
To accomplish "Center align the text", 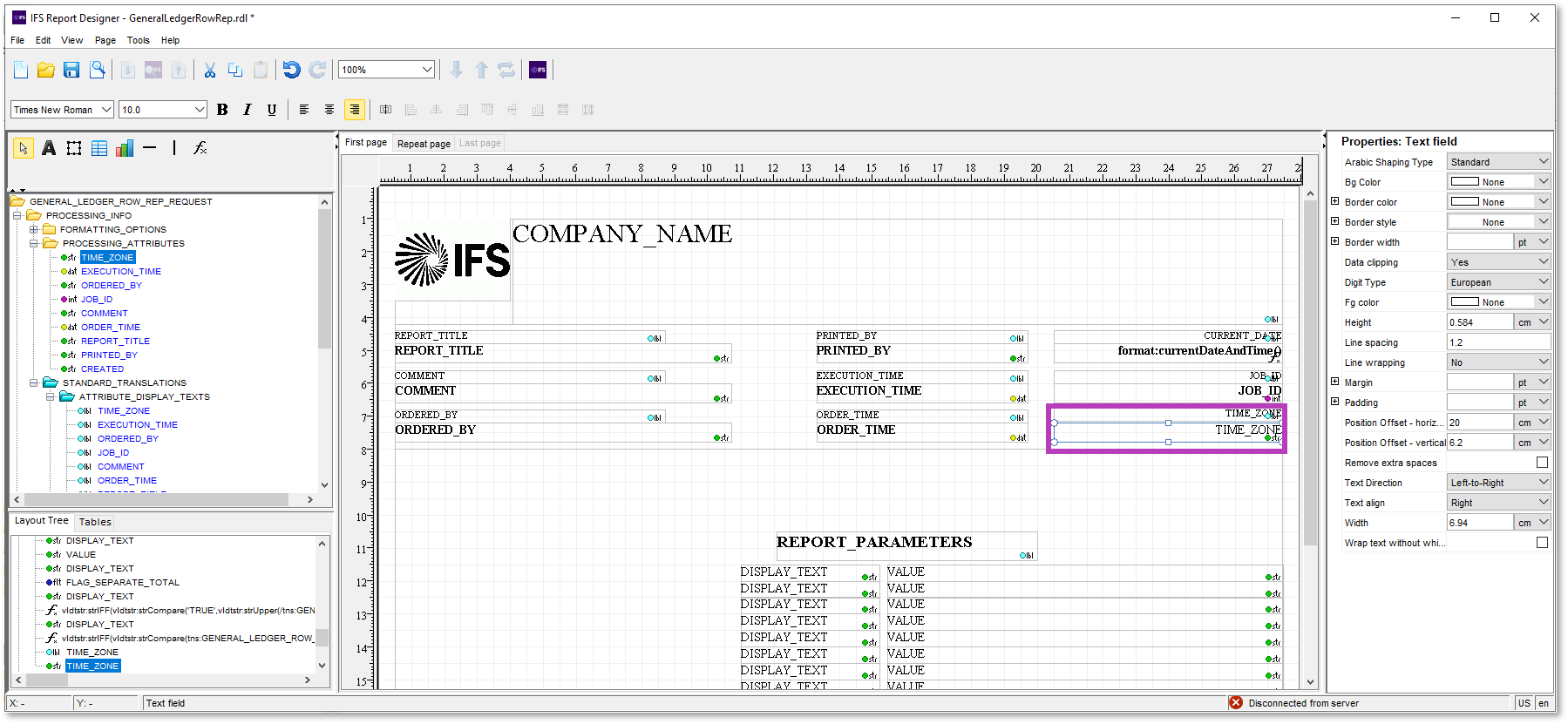I will [x=329, y=110].
